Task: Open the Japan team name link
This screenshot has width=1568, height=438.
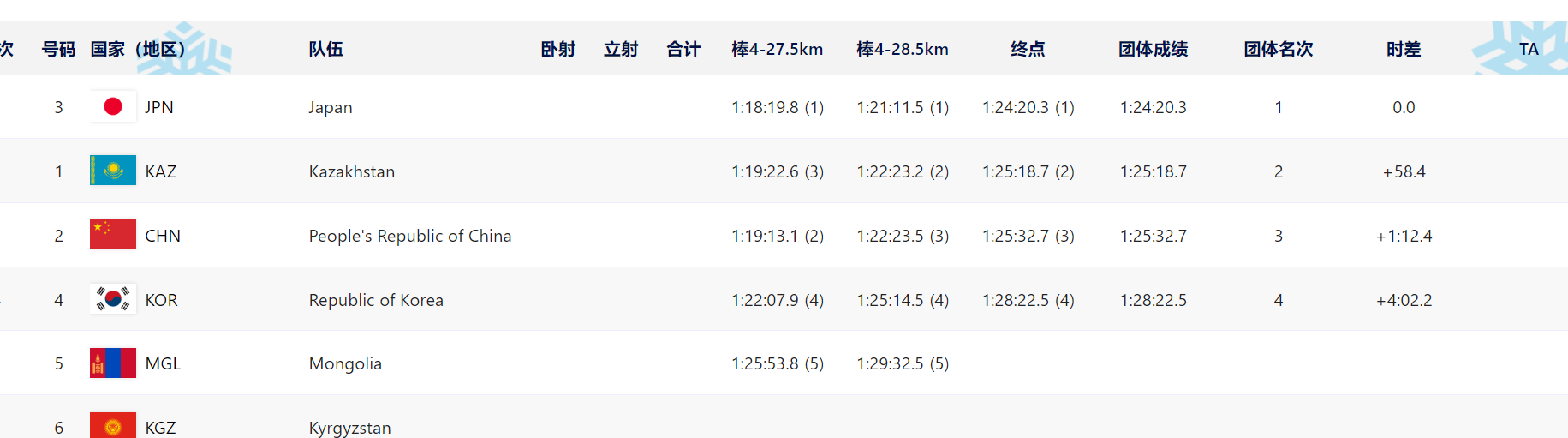Action: pyautogui.click(x=331, y=107)
